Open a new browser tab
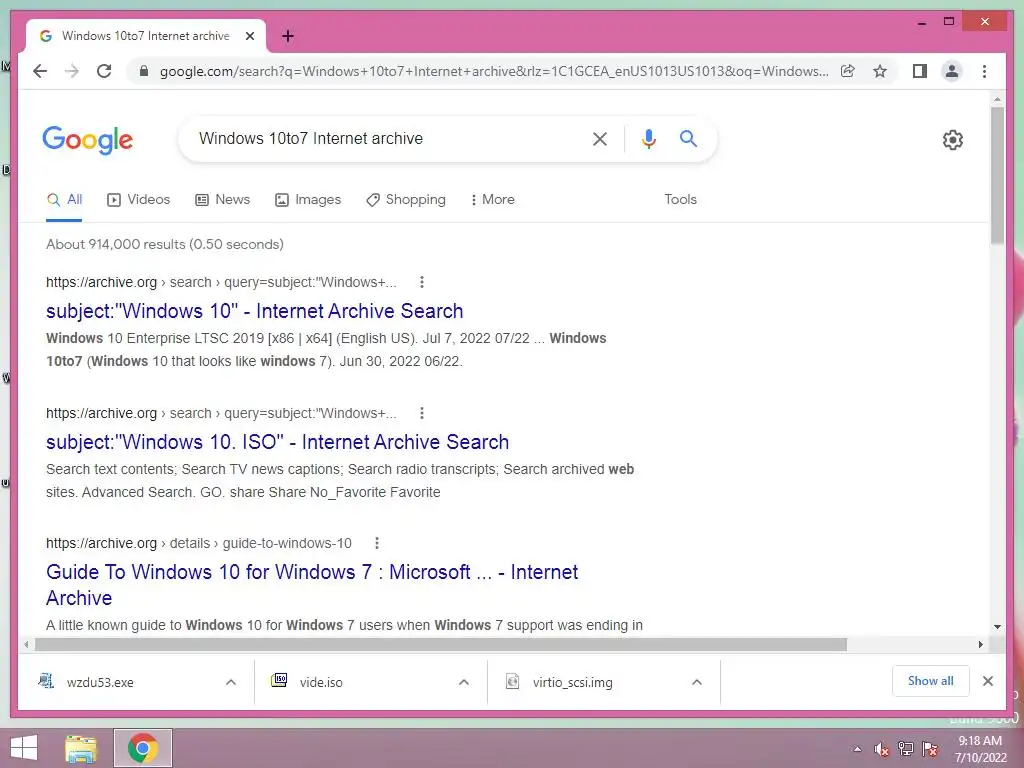 [x=287, y=36]
